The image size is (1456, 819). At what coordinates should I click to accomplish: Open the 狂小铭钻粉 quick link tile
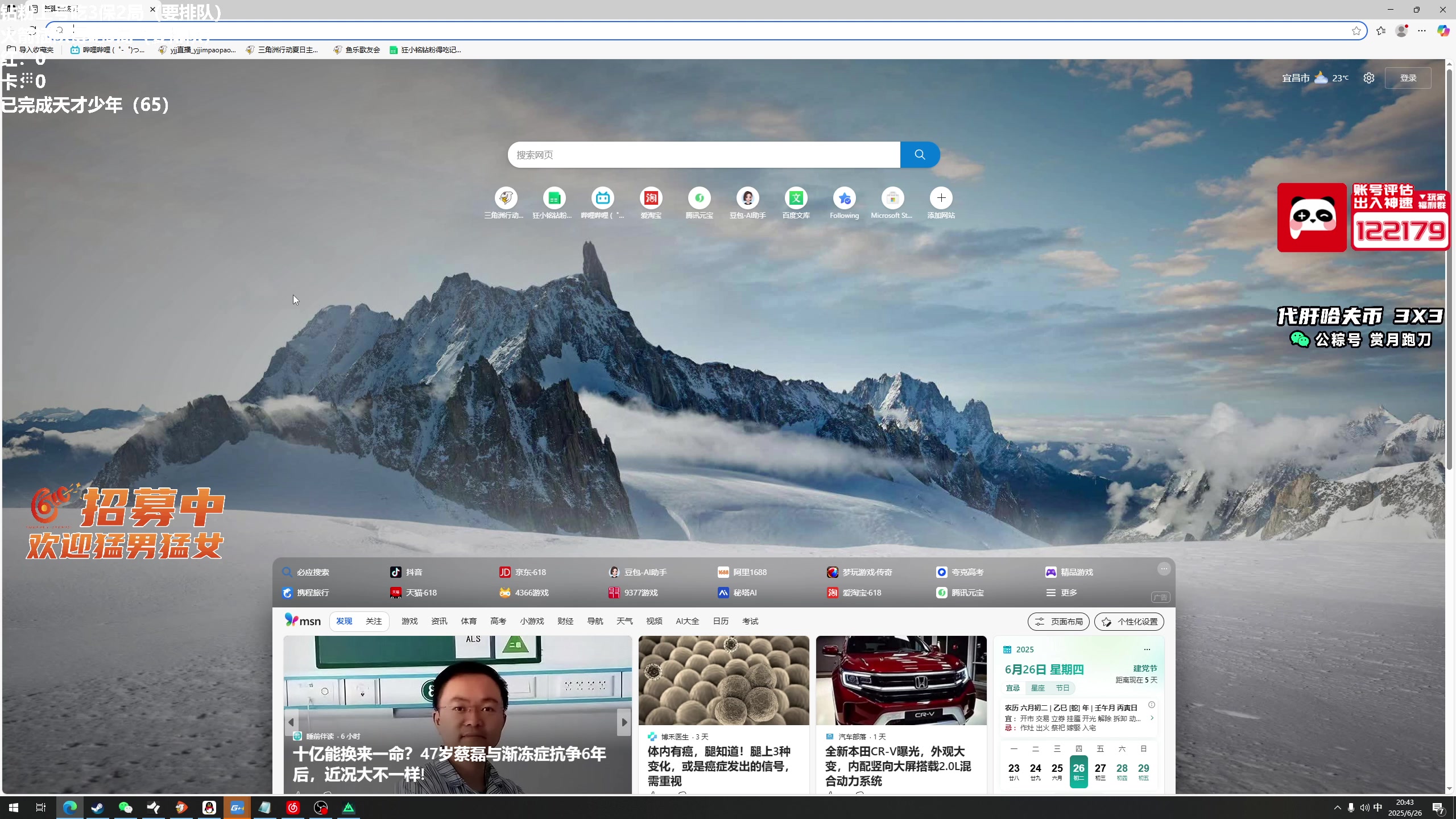tap(553, 203)
